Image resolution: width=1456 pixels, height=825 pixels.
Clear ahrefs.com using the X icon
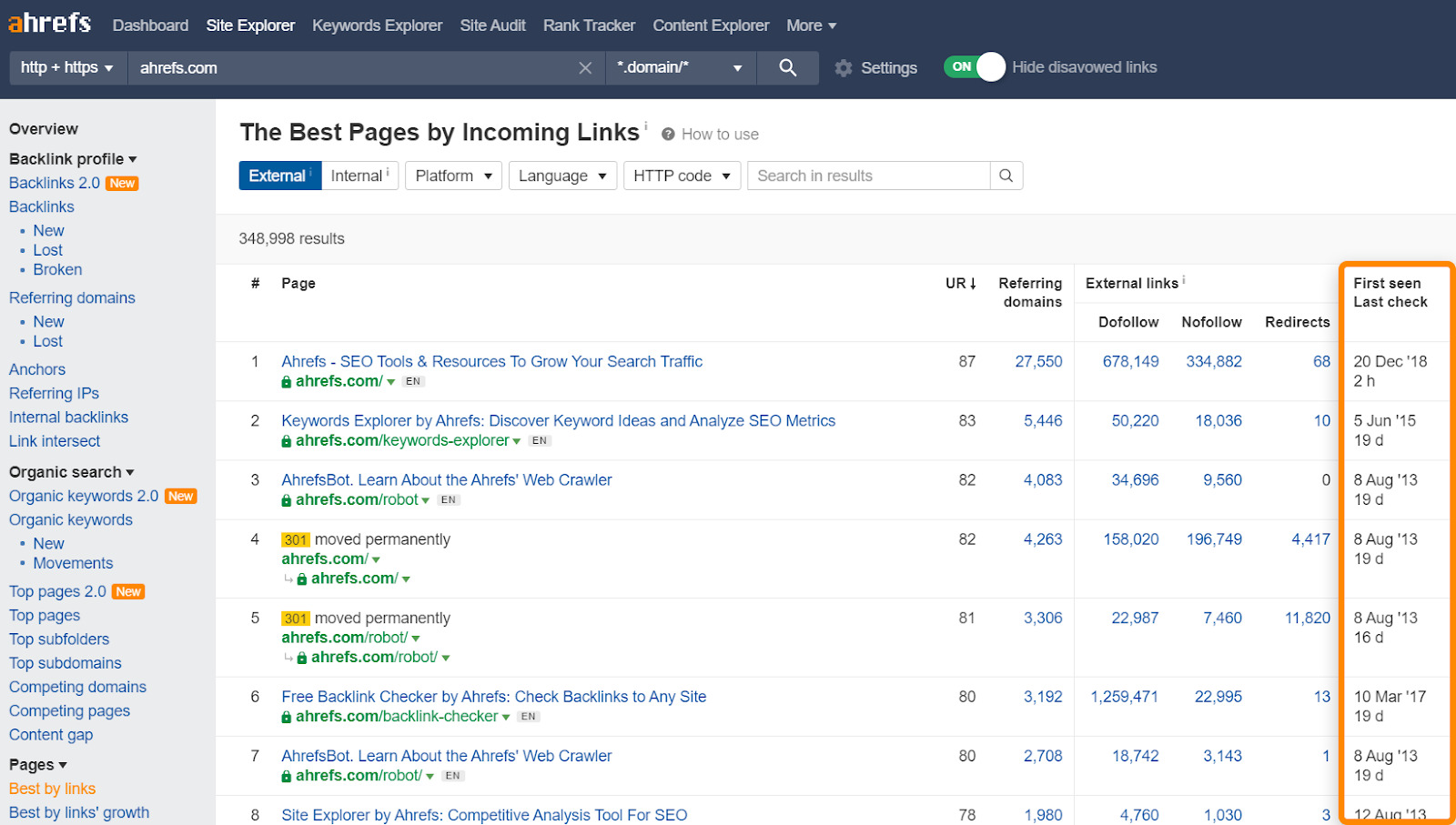coord(585,67)
